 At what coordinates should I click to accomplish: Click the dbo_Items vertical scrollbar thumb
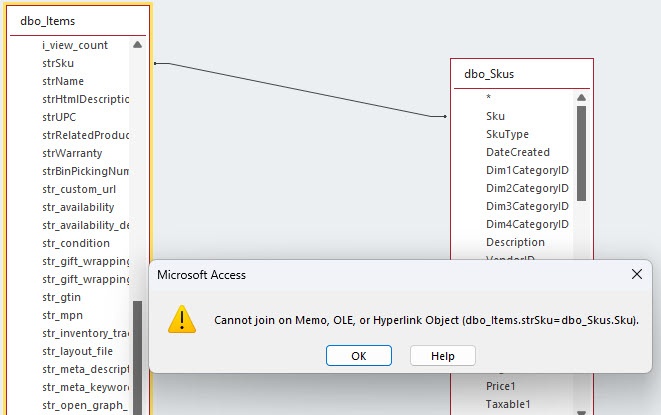[x=137, y=358]
